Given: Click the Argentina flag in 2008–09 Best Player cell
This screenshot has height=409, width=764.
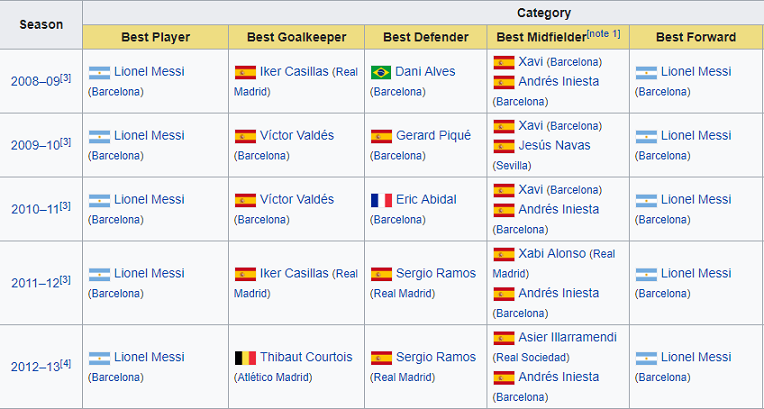Looking at the screenshot, I should (99, 72).
